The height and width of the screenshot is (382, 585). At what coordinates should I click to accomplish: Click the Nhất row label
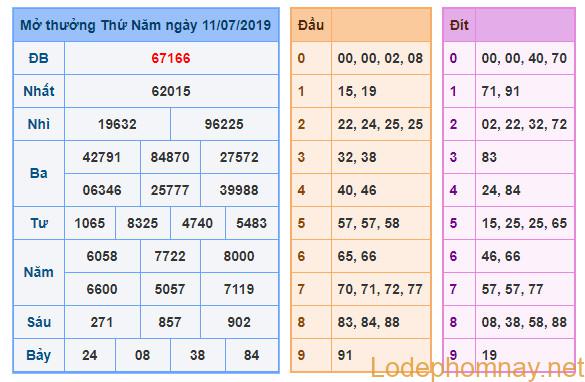coord(39,91)
